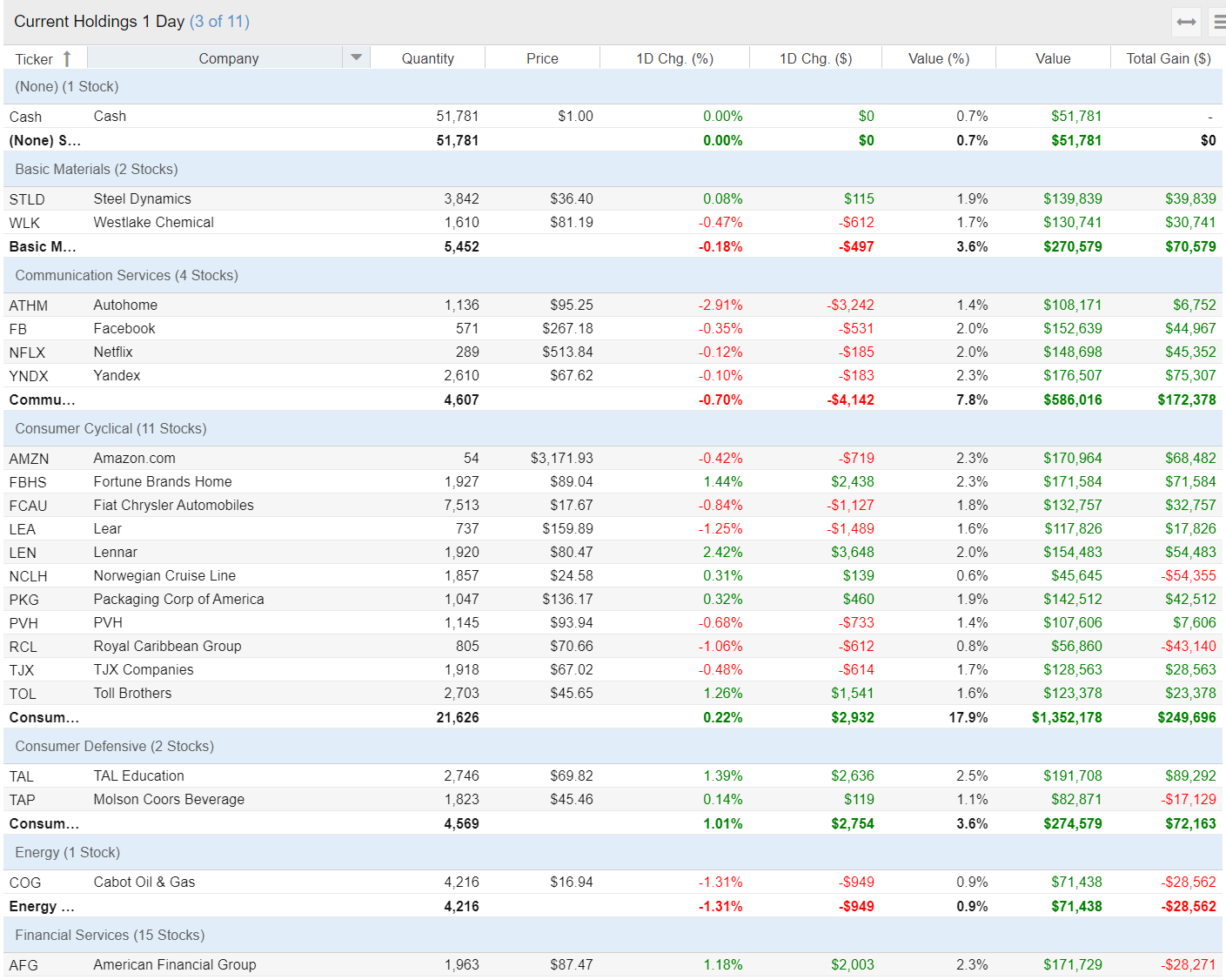Click the Commu… subtotal row label

click(x=43, y=399)
